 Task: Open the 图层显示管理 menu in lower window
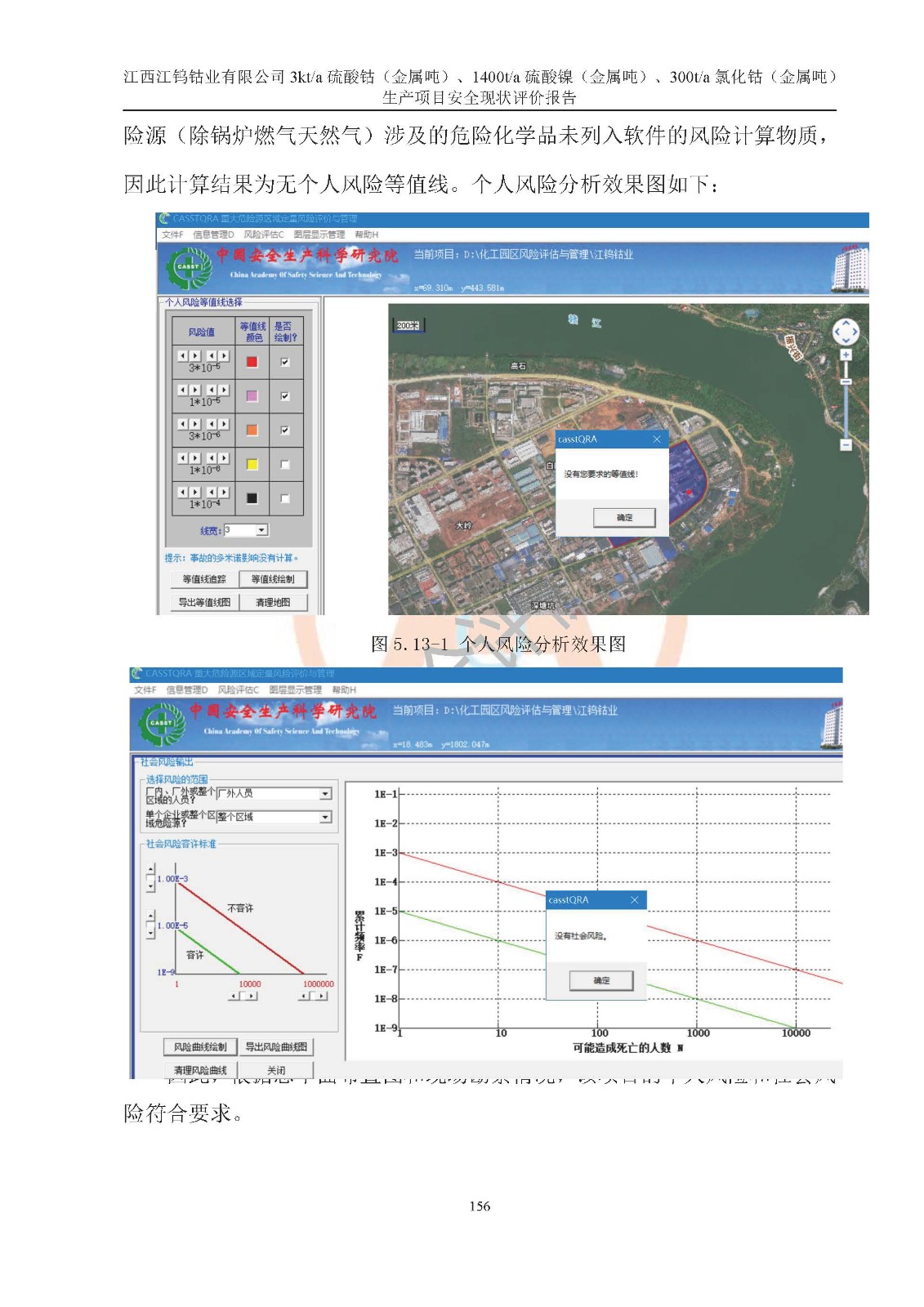click(x=295, y=690)
